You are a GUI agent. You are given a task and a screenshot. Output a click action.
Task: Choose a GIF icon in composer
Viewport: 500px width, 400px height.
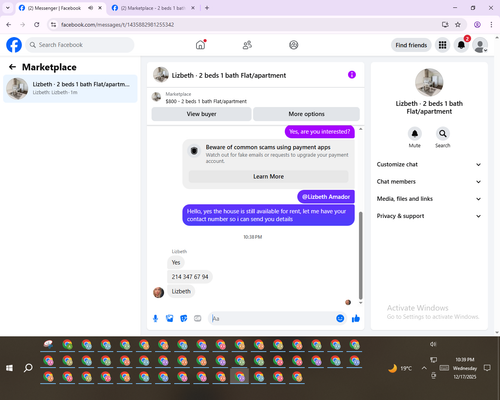[198, 319]
